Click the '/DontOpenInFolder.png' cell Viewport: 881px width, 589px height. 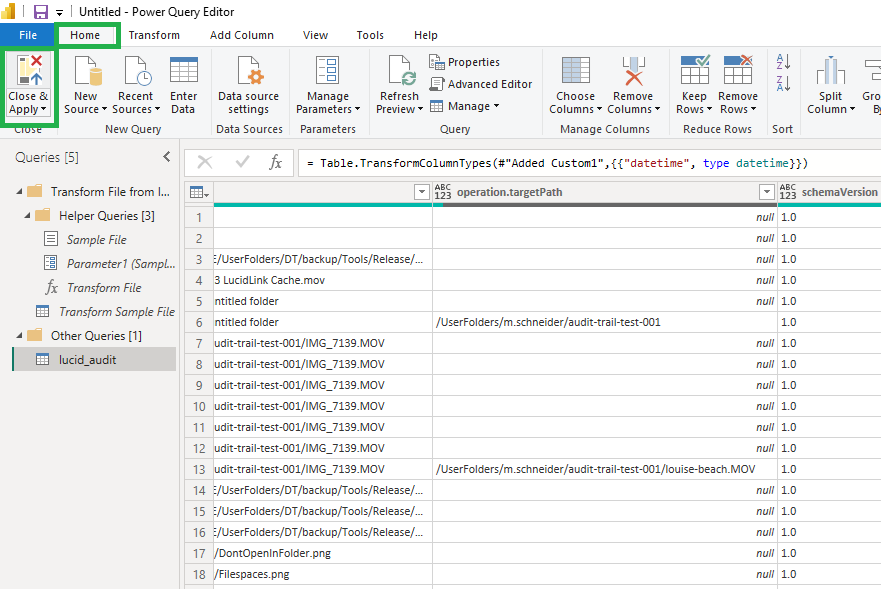click(323, 553)
